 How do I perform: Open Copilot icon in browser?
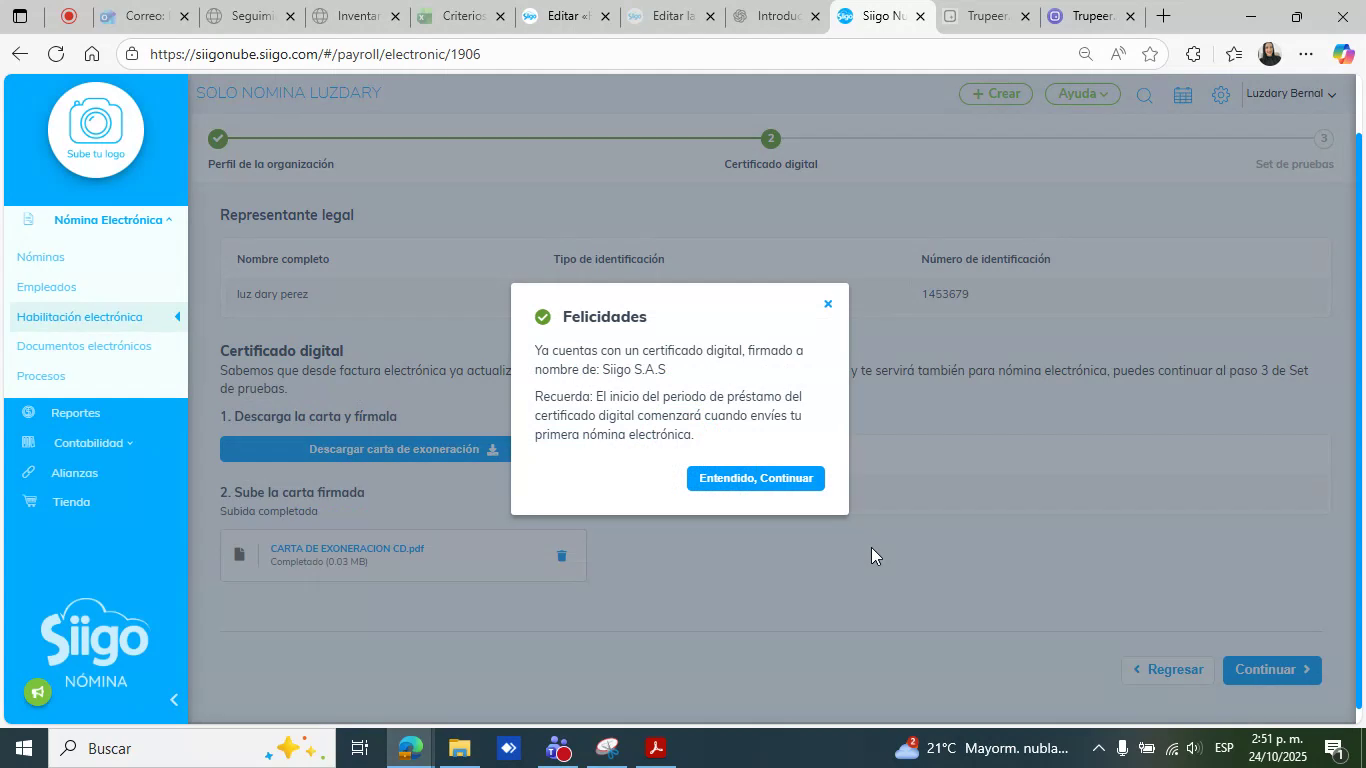[x=1343, y=54]
